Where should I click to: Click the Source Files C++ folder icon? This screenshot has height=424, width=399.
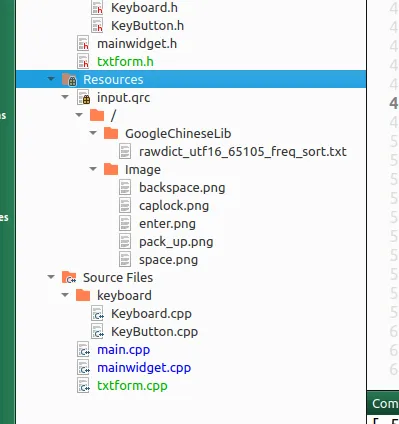69,277
